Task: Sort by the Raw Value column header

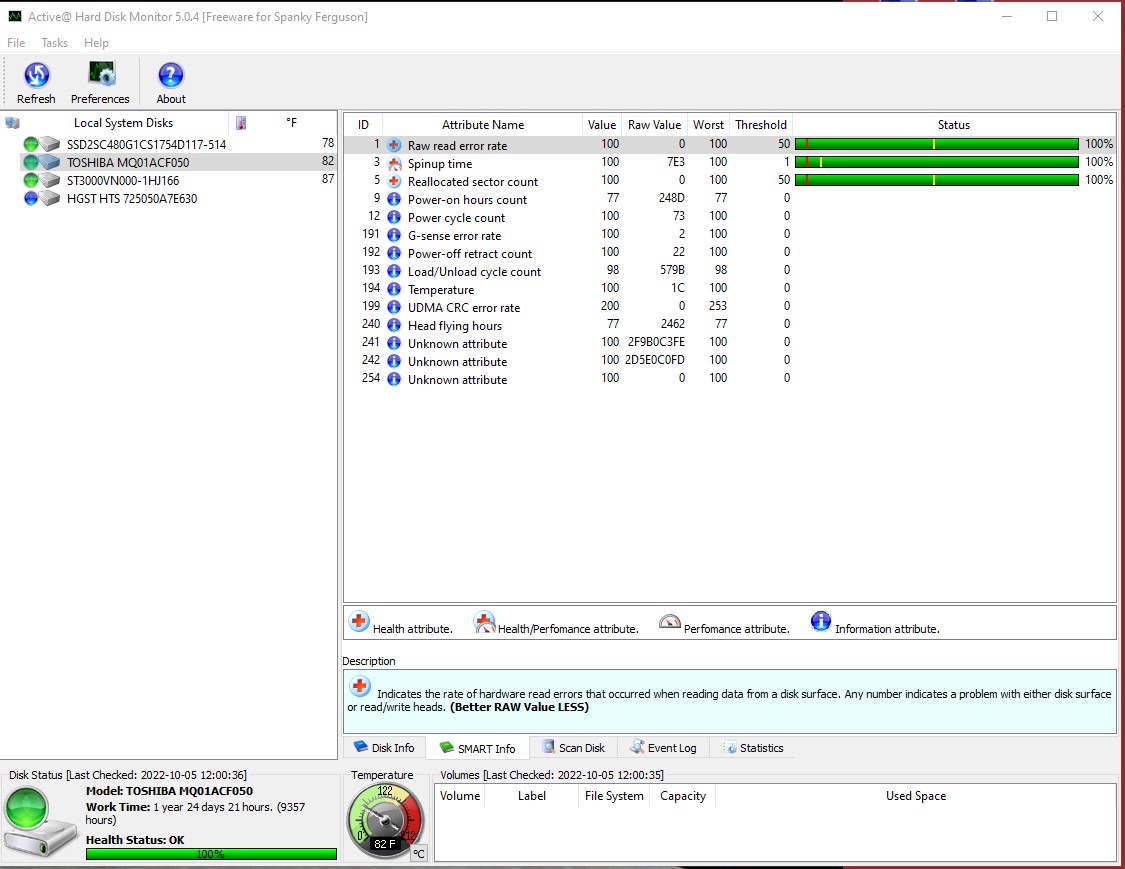Action: [653, 125]
